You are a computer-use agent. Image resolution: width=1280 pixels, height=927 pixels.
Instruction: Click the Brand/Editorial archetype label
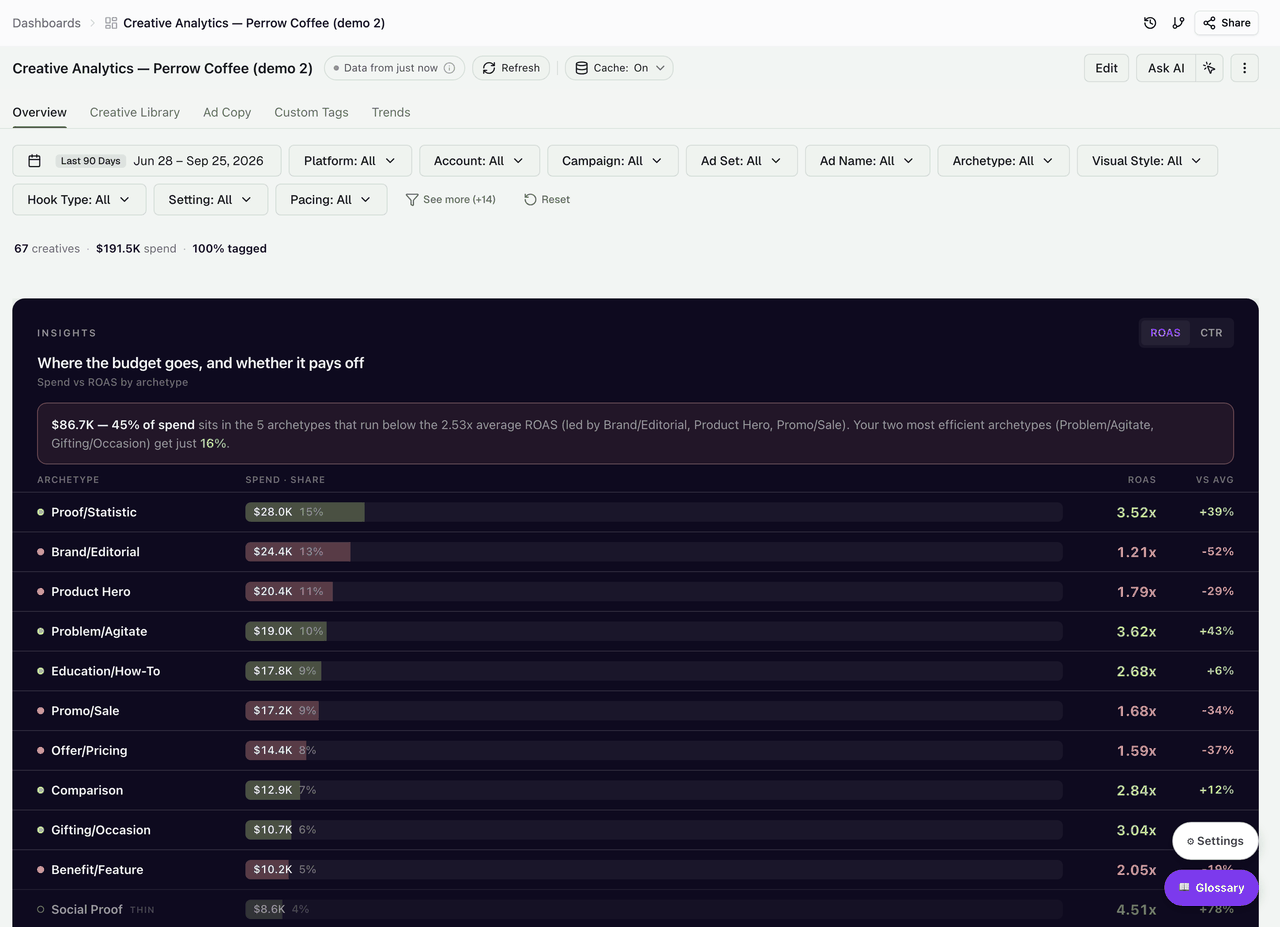click(95, 552)
